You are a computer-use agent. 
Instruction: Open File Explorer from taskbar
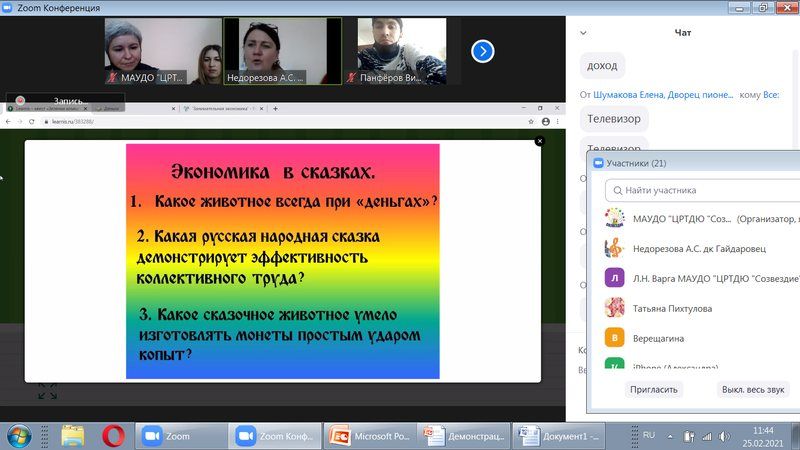click(x=72, y=436)
